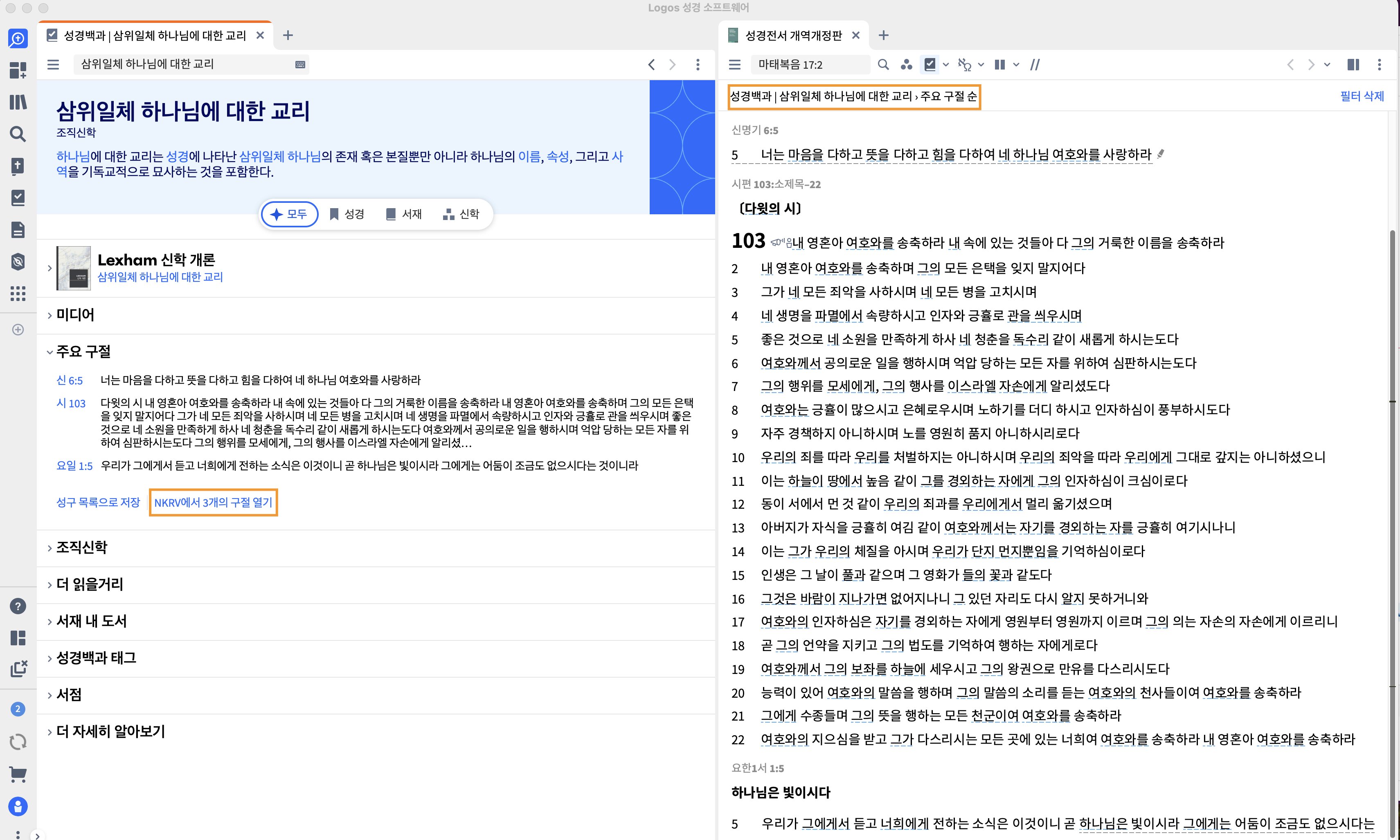
Task: Open Help question mark icon
Action: [x=18, y=606]
